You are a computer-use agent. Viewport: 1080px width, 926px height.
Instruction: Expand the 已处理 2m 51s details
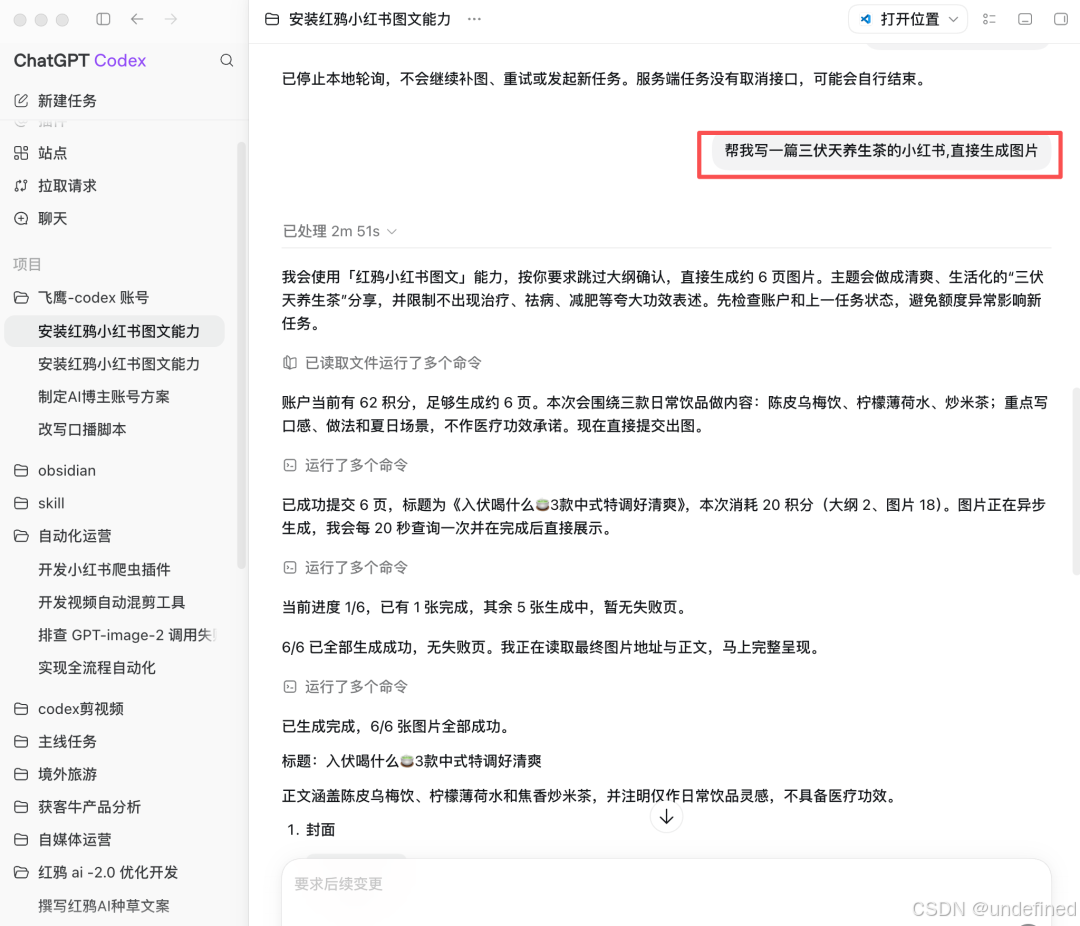[x=340, y=232]
